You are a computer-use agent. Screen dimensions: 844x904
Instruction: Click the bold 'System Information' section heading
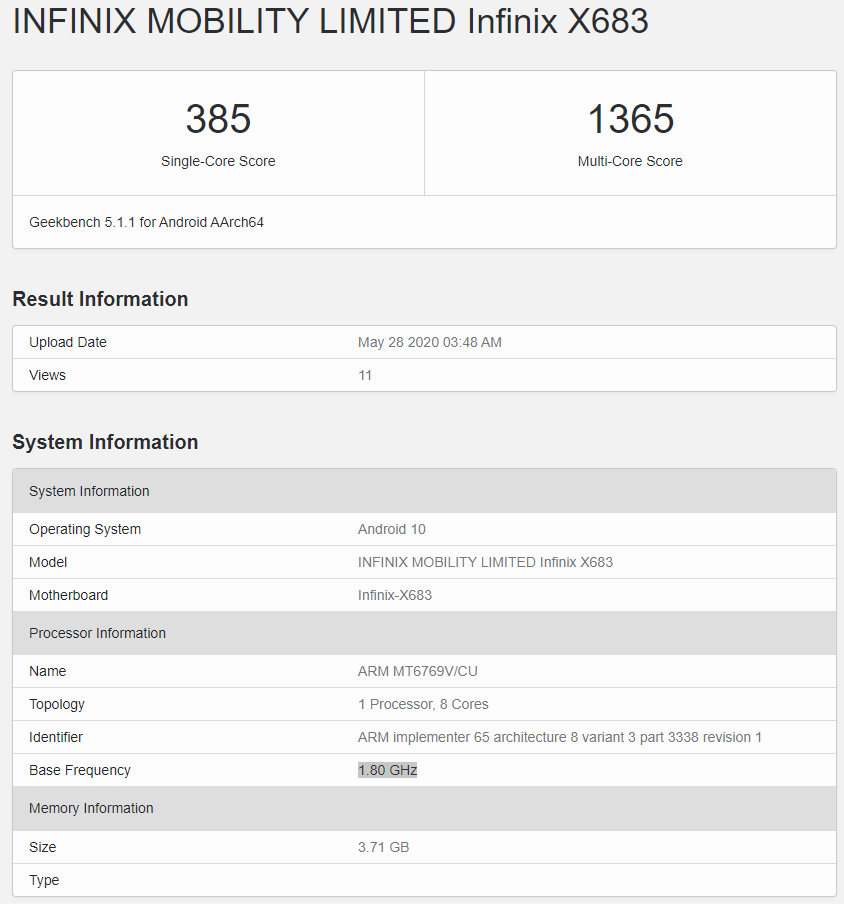click(106, 442)
